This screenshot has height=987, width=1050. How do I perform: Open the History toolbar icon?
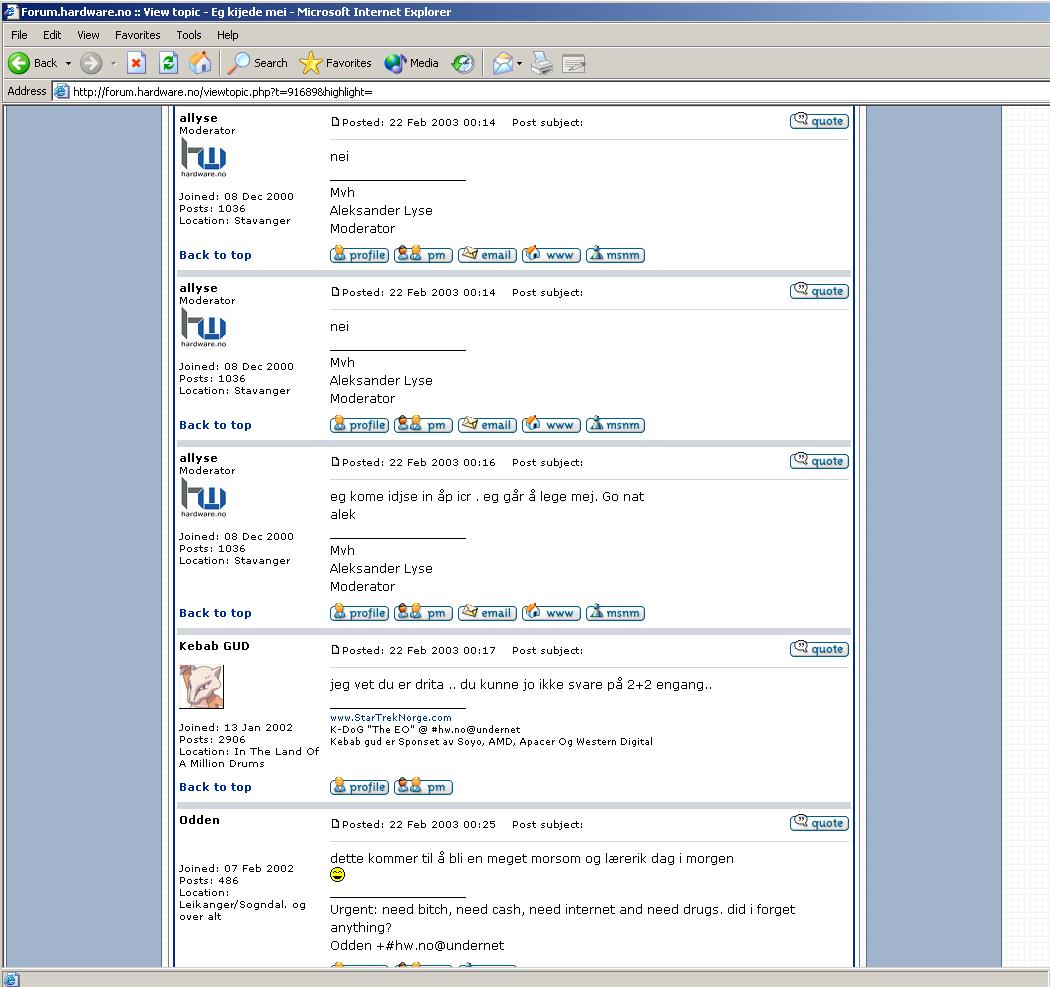click(463, 63)
